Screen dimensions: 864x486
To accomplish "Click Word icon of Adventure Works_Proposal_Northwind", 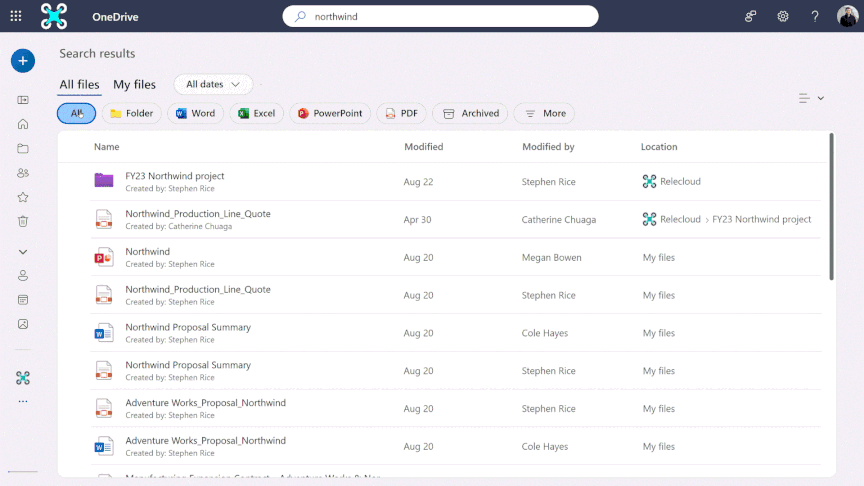I will click(x=104, y=446).
